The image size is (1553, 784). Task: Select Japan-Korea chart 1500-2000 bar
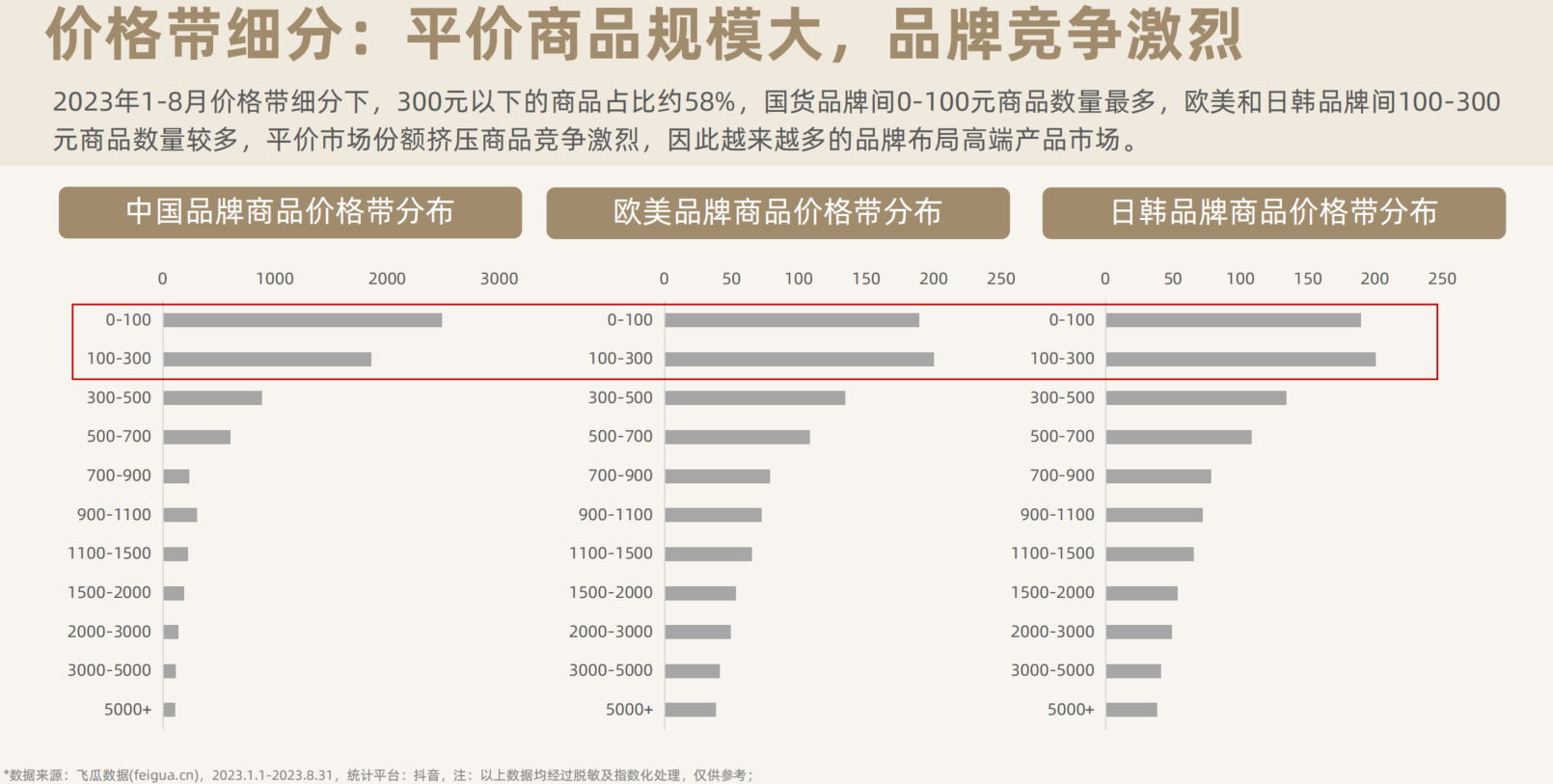[x=1142, y=593]
